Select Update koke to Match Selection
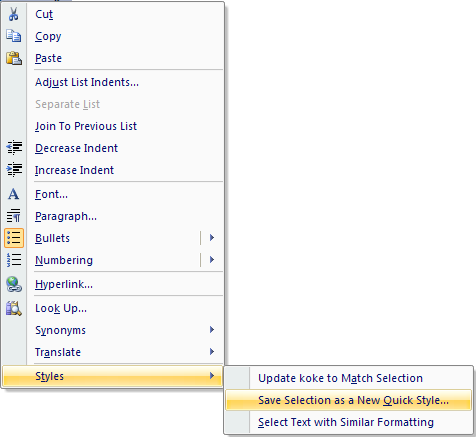 coord(348,378)
